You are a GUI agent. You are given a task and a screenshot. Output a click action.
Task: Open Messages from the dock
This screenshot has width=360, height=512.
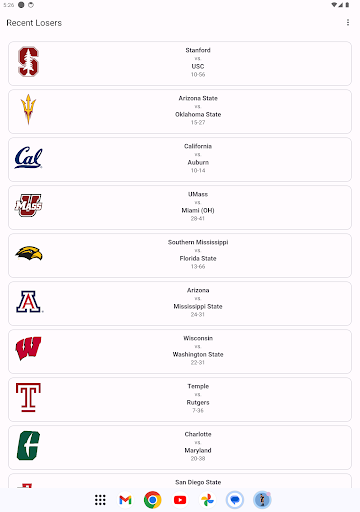pyautogui.click(x=235, y=500)
